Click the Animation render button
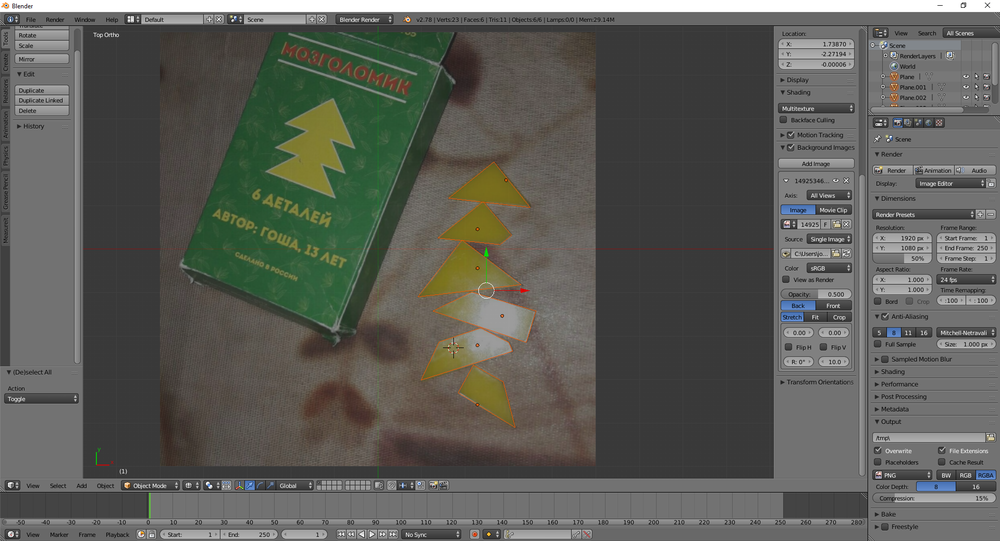The width and height of the screenshot is (1000, 541). click(x=933, y=170)
